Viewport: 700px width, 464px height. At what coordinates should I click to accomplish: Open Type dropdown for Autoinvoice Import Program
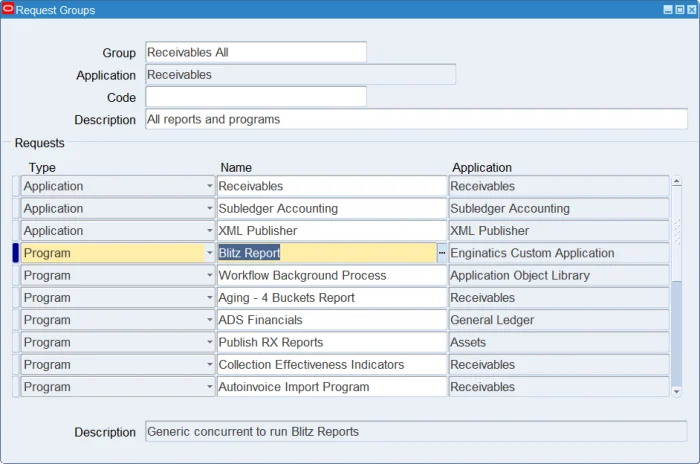tap(209, 387)
